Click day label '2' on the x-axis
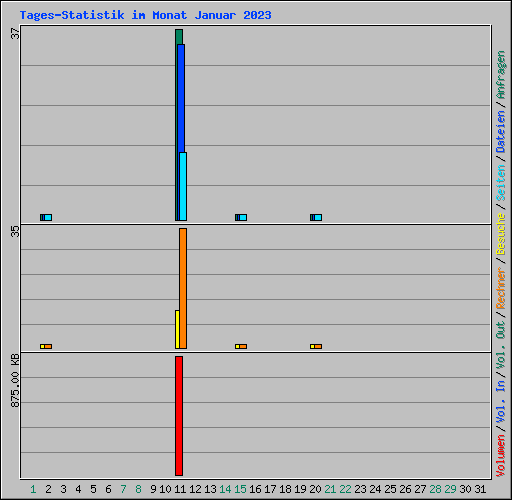 coord(48,489)
